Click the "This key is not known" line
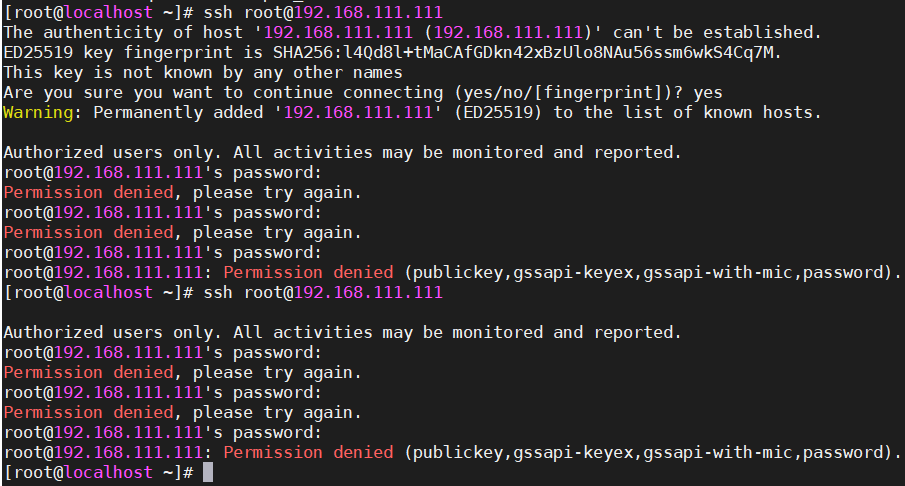The height and width of the screenshot is (486, 905). click(x=202, y=72)
